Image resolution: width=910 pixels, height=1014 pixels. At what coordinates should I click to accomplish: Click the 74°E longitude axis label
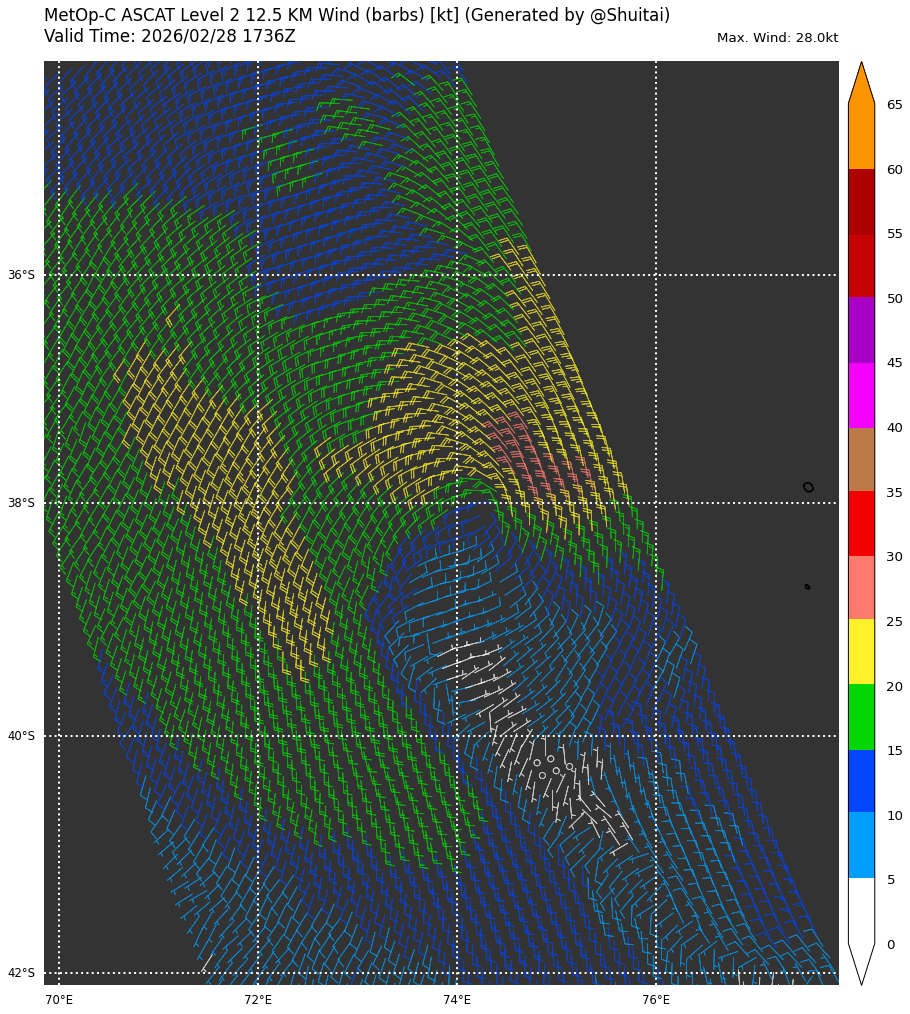[457, 1000]
